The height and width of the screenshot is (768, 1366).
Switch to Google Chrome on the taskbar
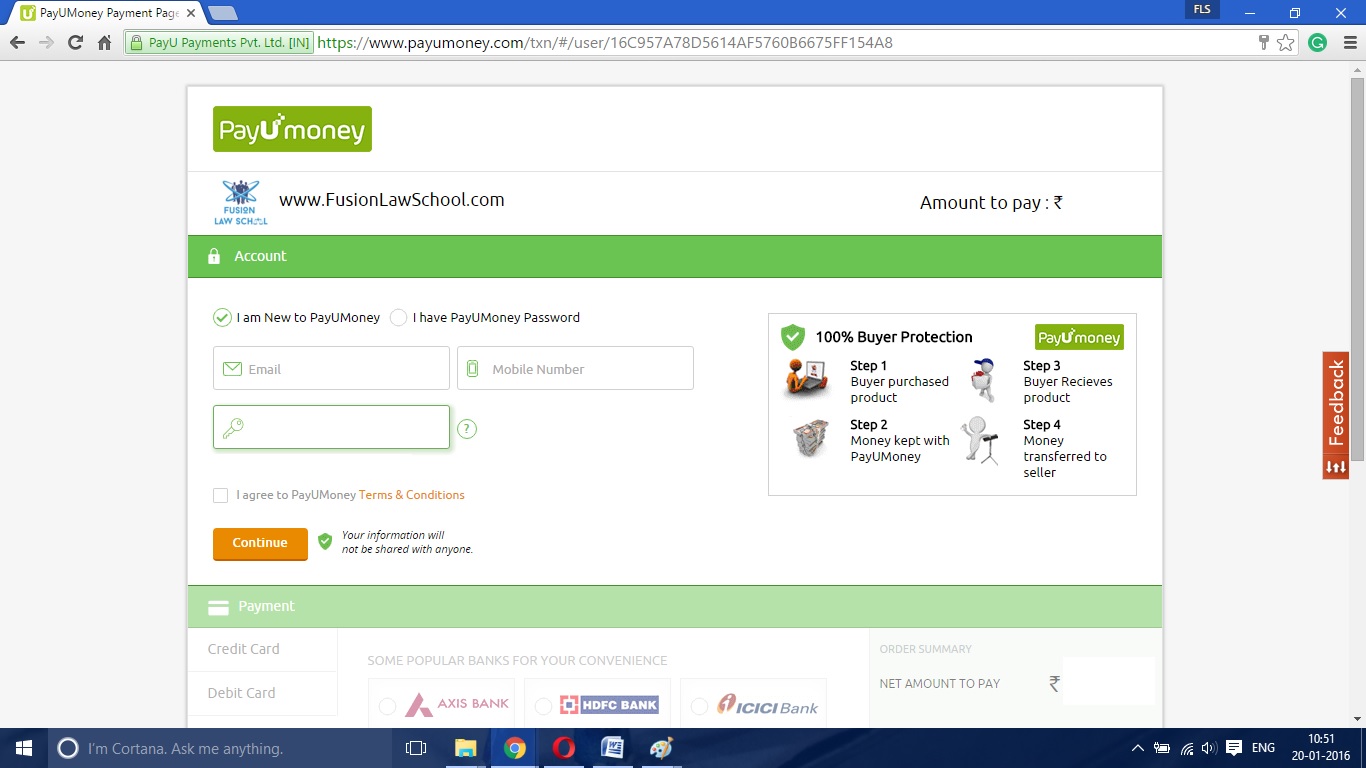pyautogui.click(x=515, y=748)
